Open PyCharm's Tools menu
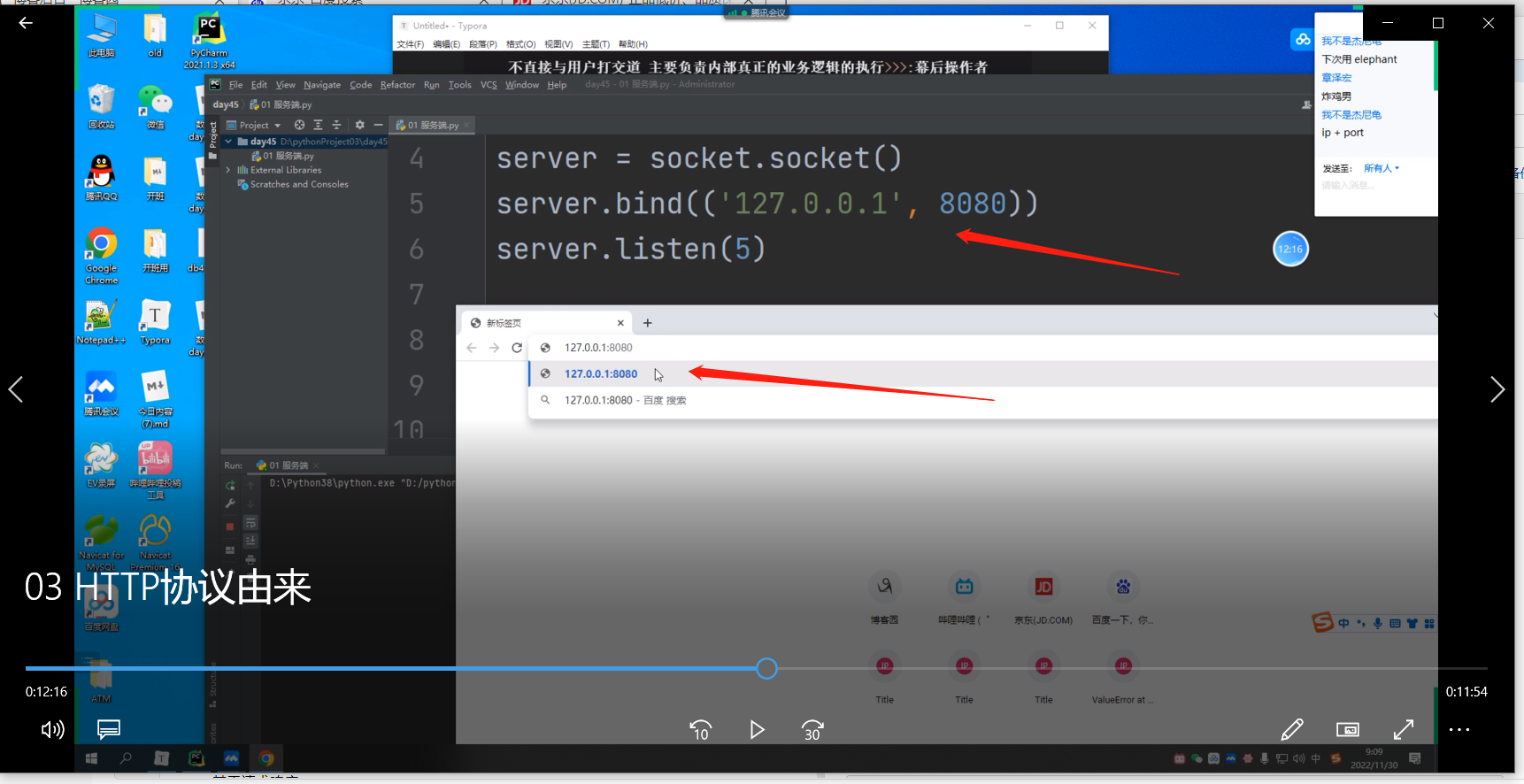 coord(459,85)
